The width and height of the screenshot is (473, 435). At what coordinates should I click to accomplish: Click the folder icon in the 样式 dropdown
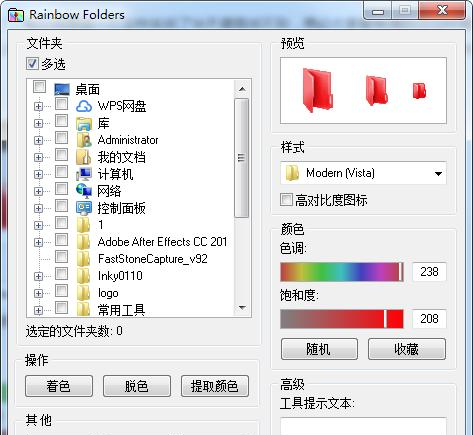coord(292,173)
